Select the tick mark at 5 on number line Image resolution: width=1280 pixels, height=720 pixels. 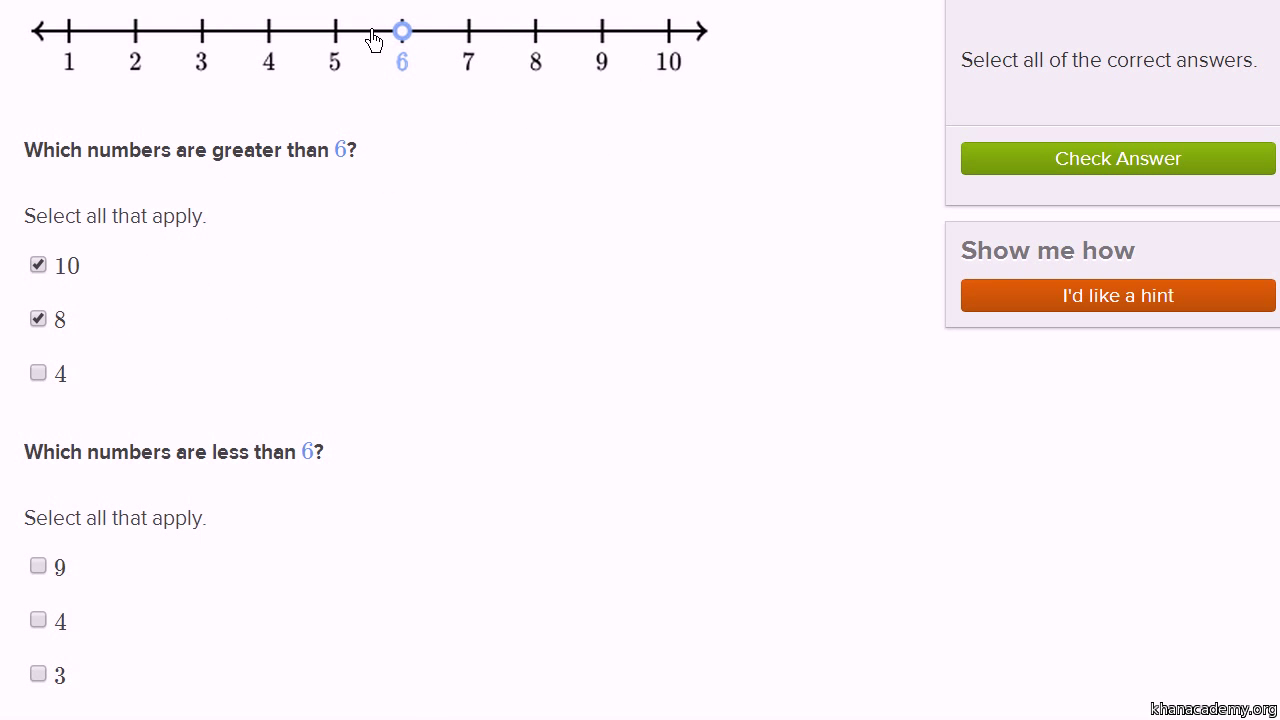(x=335, y=31)
